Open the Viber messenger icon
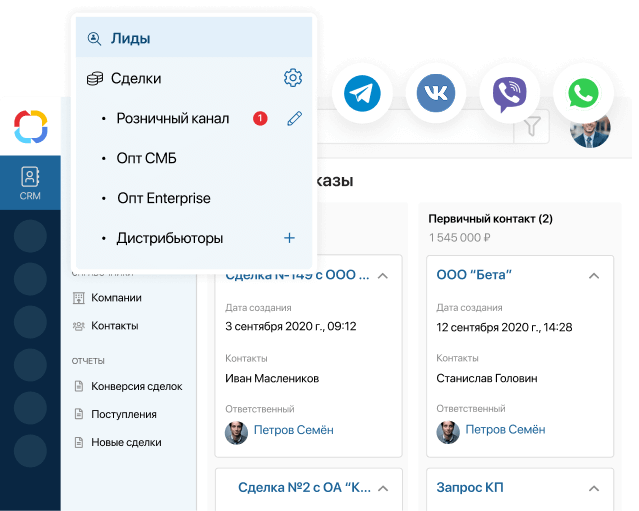This screenshot has height=511, width=639. [x=509, y=94]
